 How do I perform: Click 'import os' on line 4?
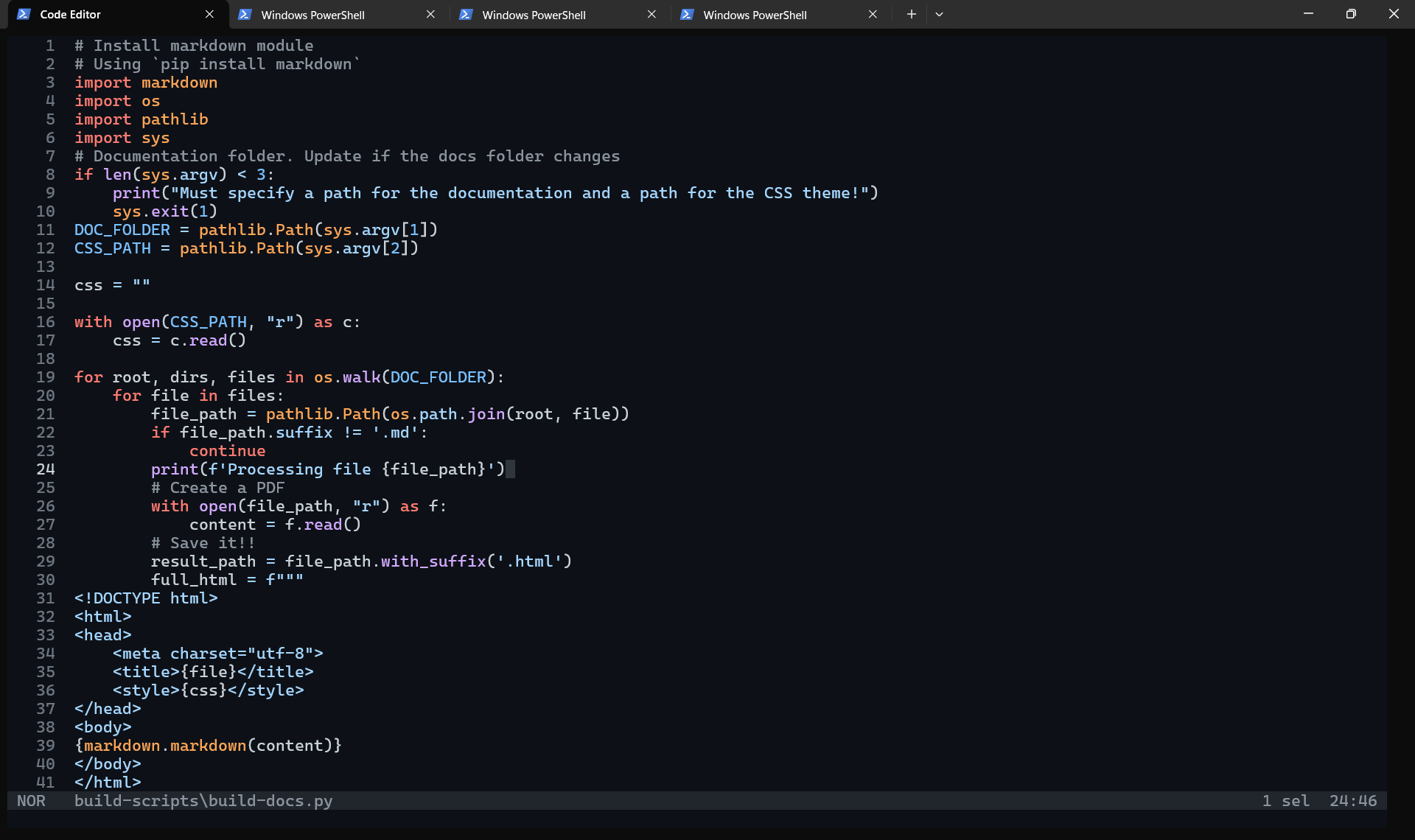[x=117, y=101]
